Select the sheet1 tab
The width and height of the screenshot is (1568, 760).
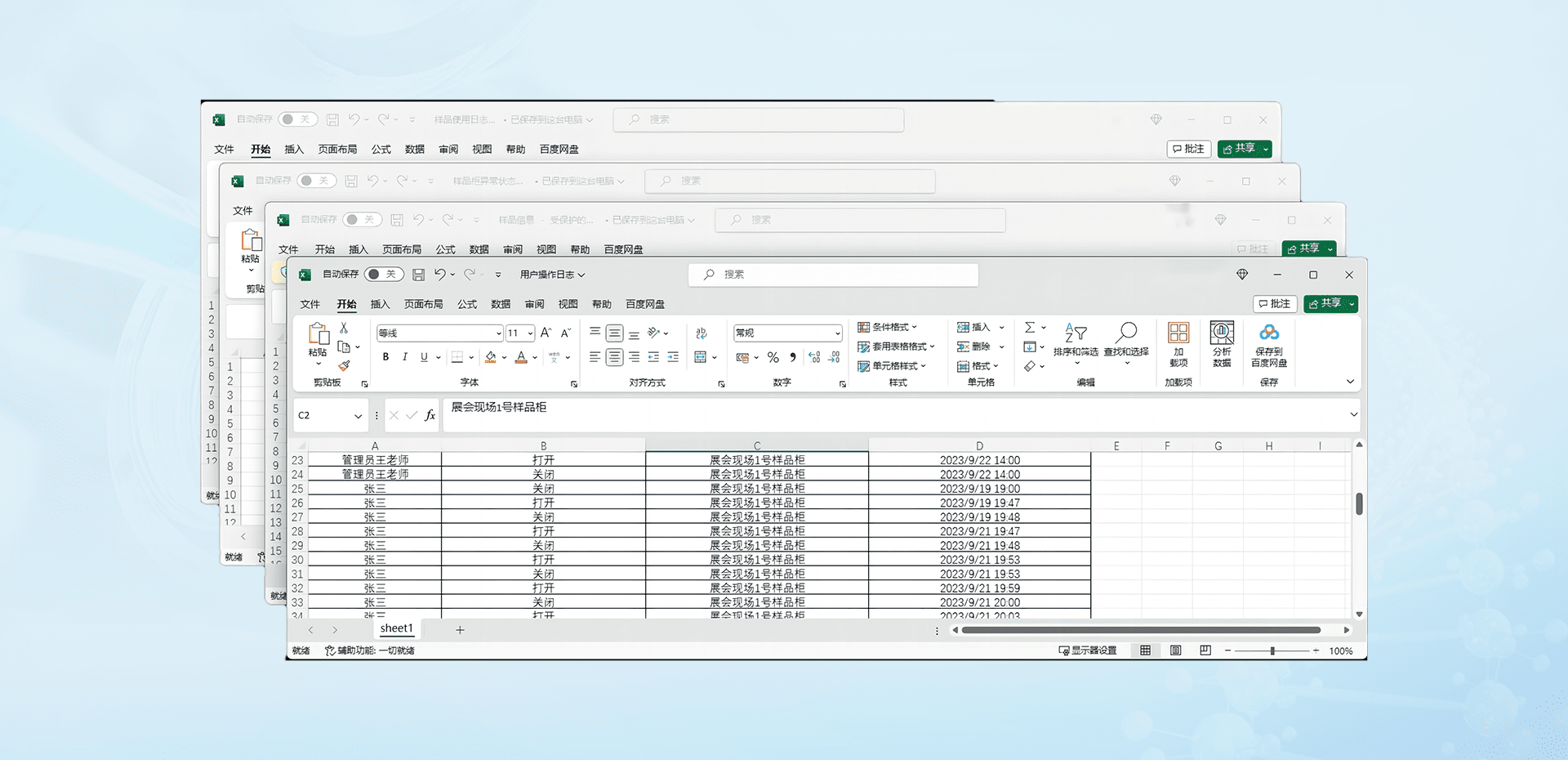397,628
